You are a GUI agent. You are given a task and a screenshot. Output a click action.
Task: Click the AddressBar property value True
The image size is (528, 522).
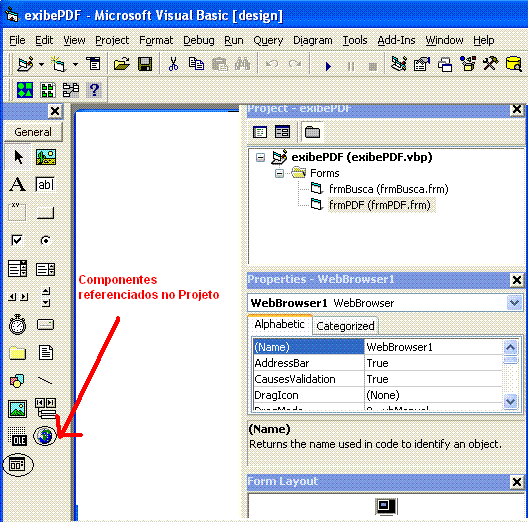coord(433,363)
